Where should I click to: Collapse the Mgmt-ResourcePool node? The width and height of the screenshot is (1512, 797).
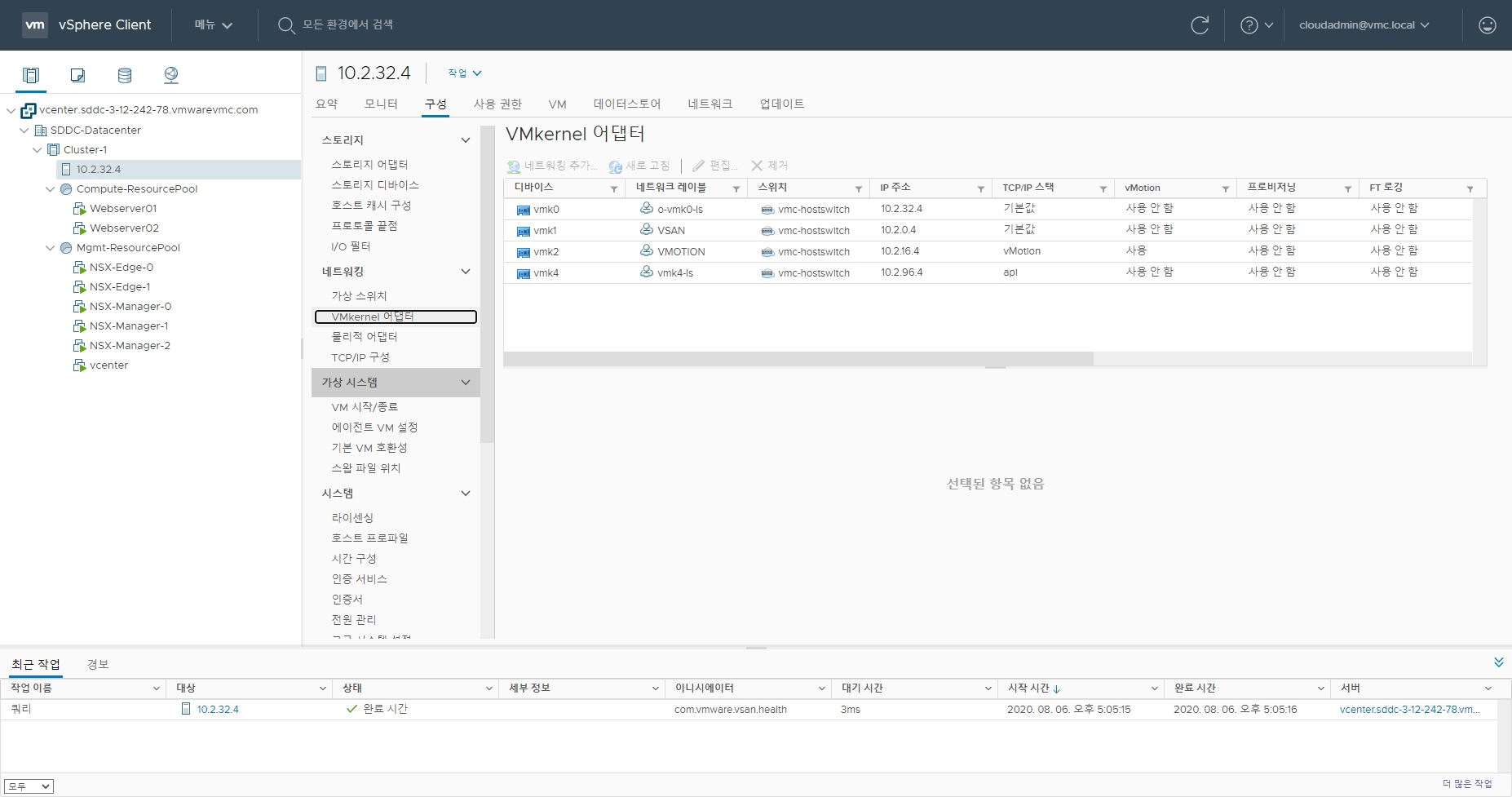[51, 248]
